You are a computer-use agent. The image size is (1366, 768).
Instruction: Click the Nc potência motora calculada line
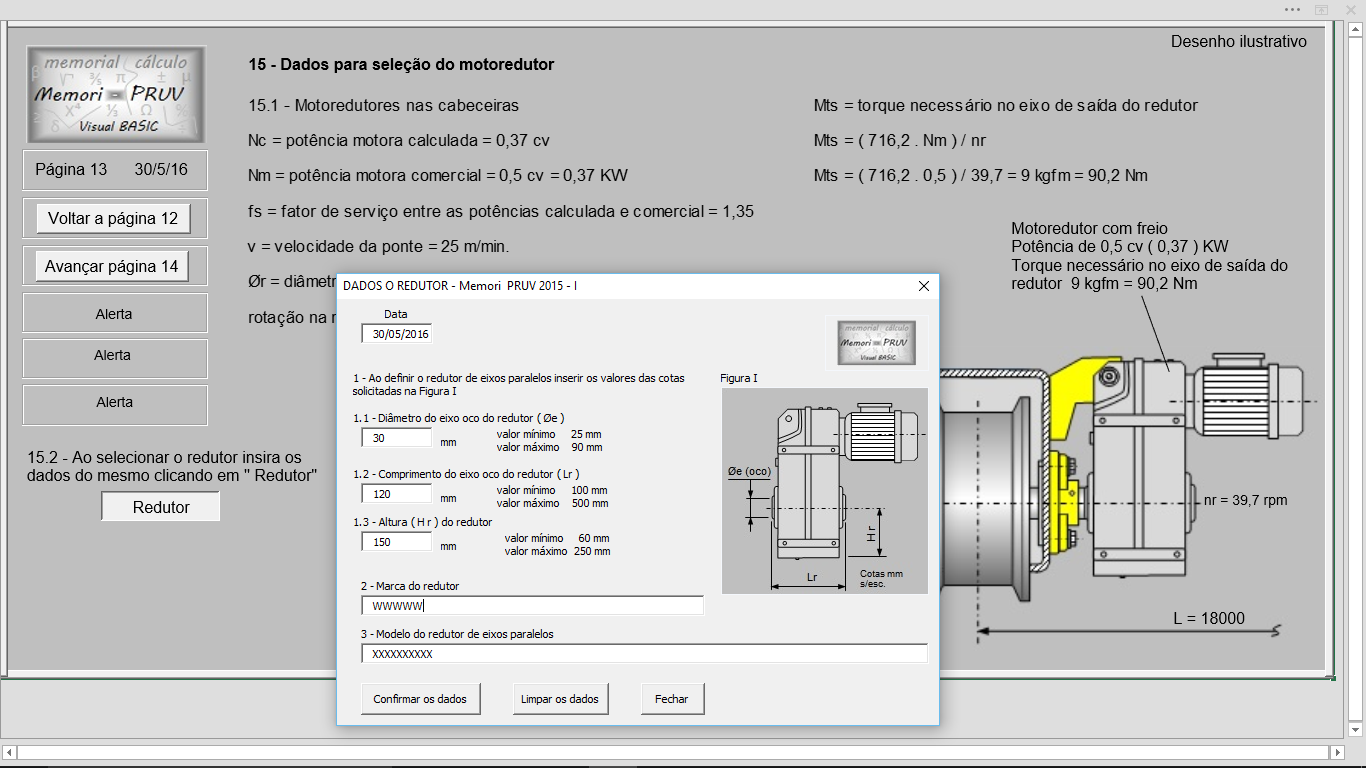coord(399,140)
